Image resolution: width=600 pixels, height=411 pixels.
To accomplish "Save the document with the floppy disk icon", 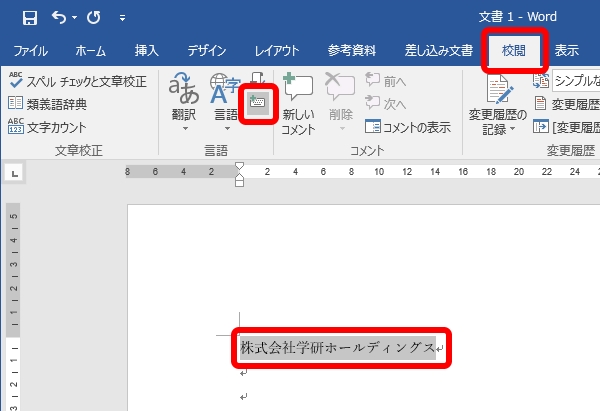I will pyautogui.click(x=29, y=18).
